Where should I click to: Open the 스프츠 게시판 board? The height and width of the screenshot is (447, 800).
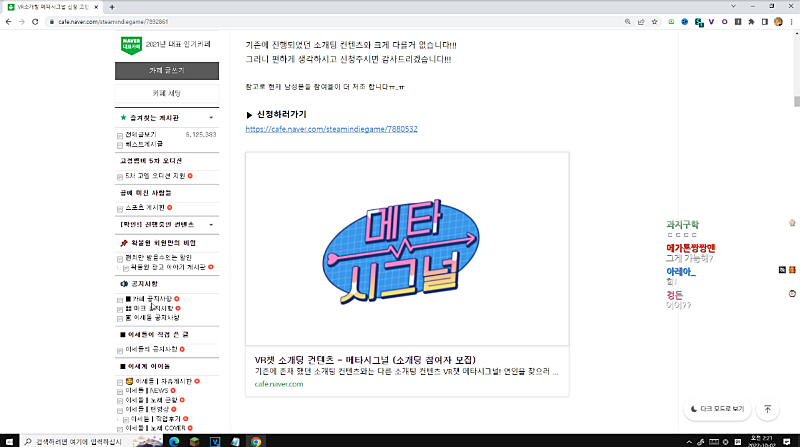(x=145, y=208)
